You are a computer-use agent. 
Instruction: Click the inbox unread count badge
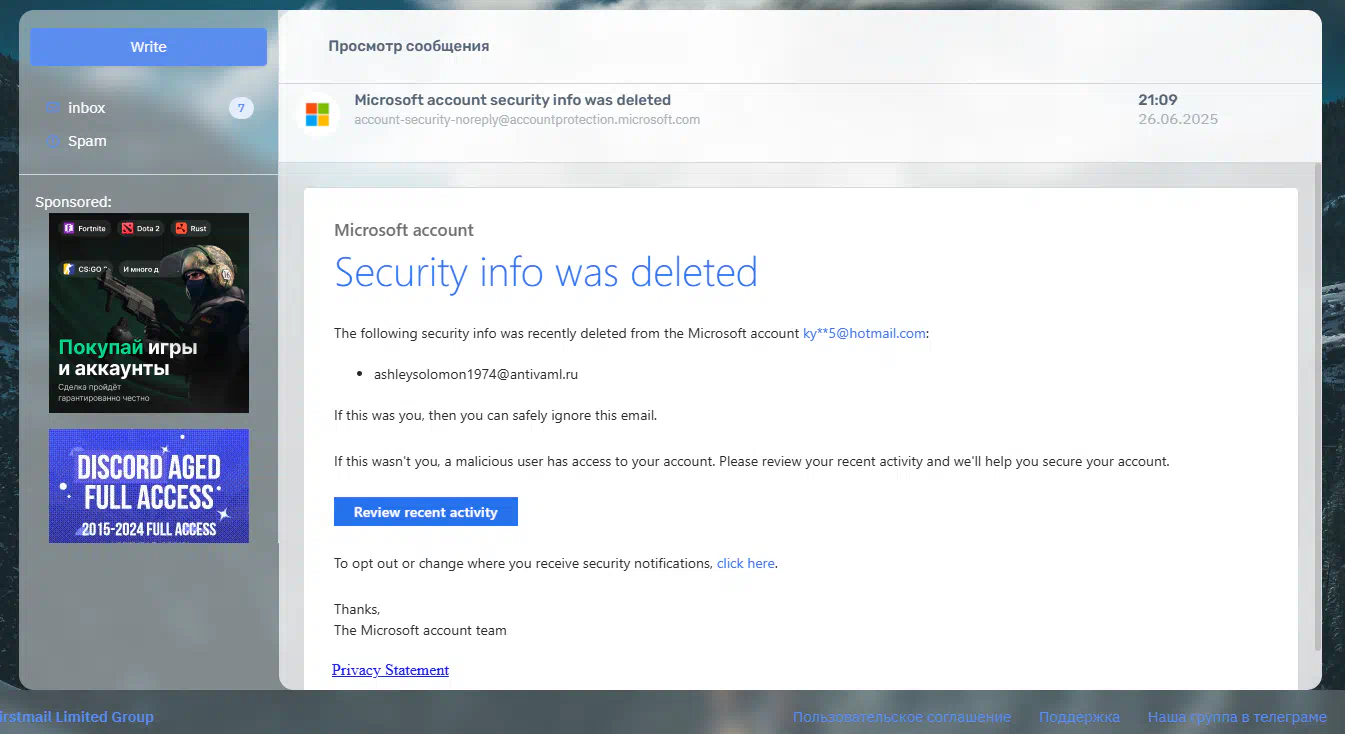pyautogui.click(x=241, y=108)
